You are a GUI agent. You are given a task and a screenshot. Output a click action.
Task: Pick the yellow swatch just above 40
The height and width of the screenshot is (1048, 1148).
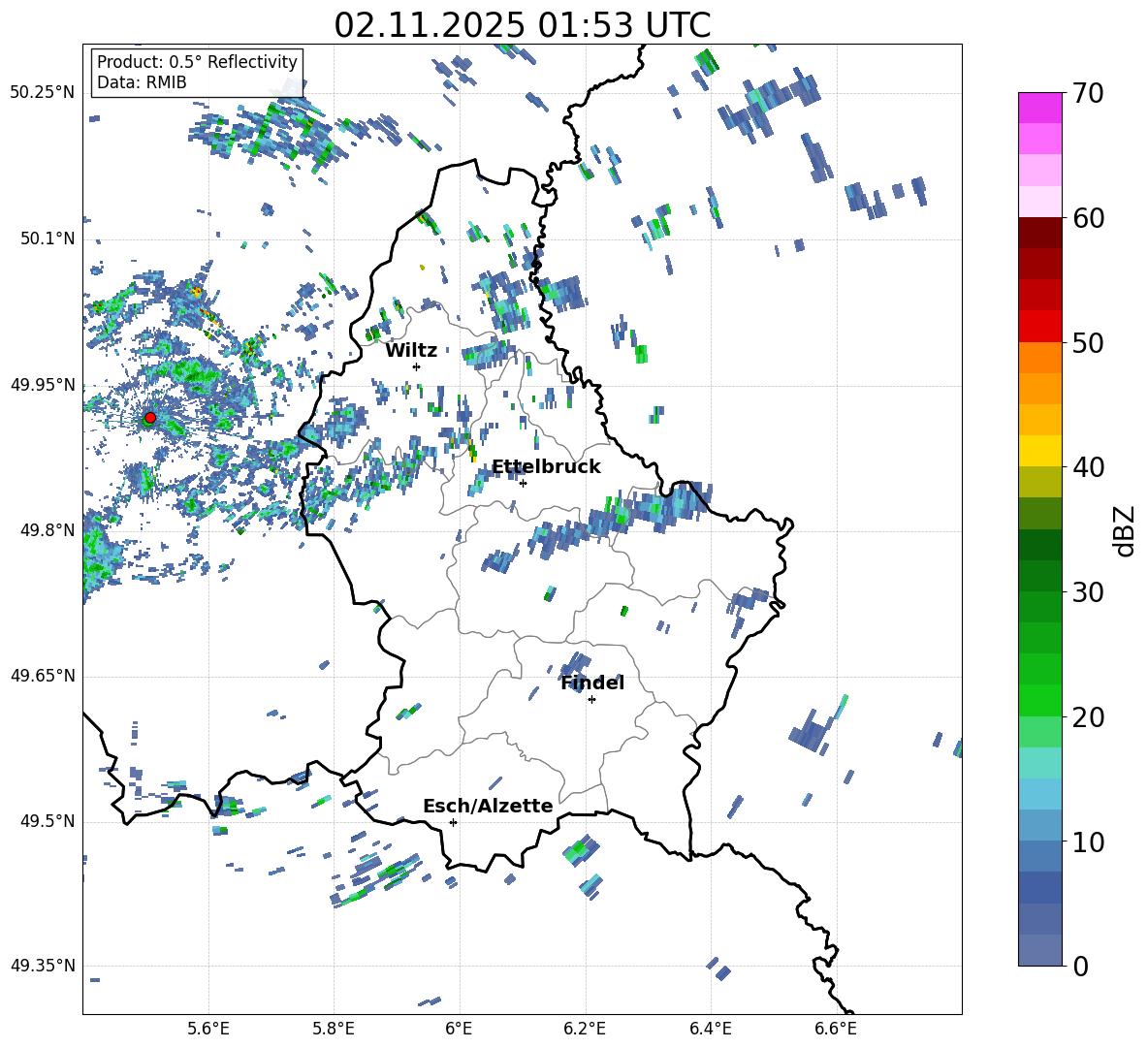(1039, 452)
